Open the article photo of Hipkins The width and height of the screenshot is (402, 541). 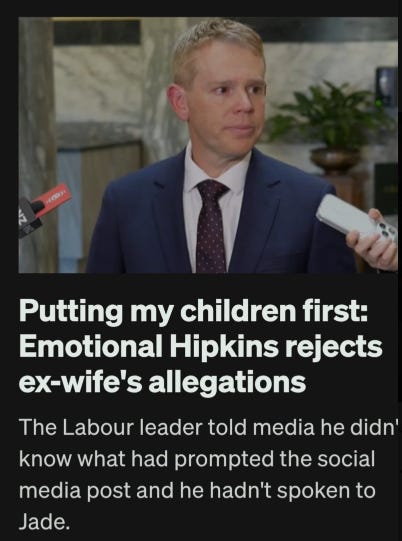[208, 145]
